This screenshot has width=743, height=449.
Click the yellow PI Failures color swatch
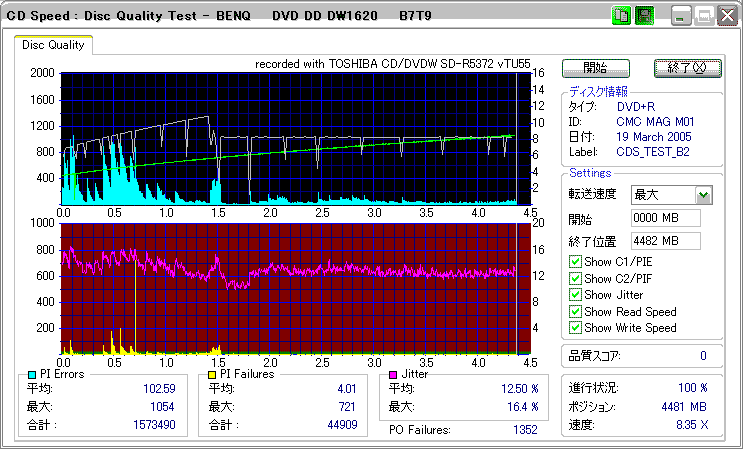click(212, 375)
